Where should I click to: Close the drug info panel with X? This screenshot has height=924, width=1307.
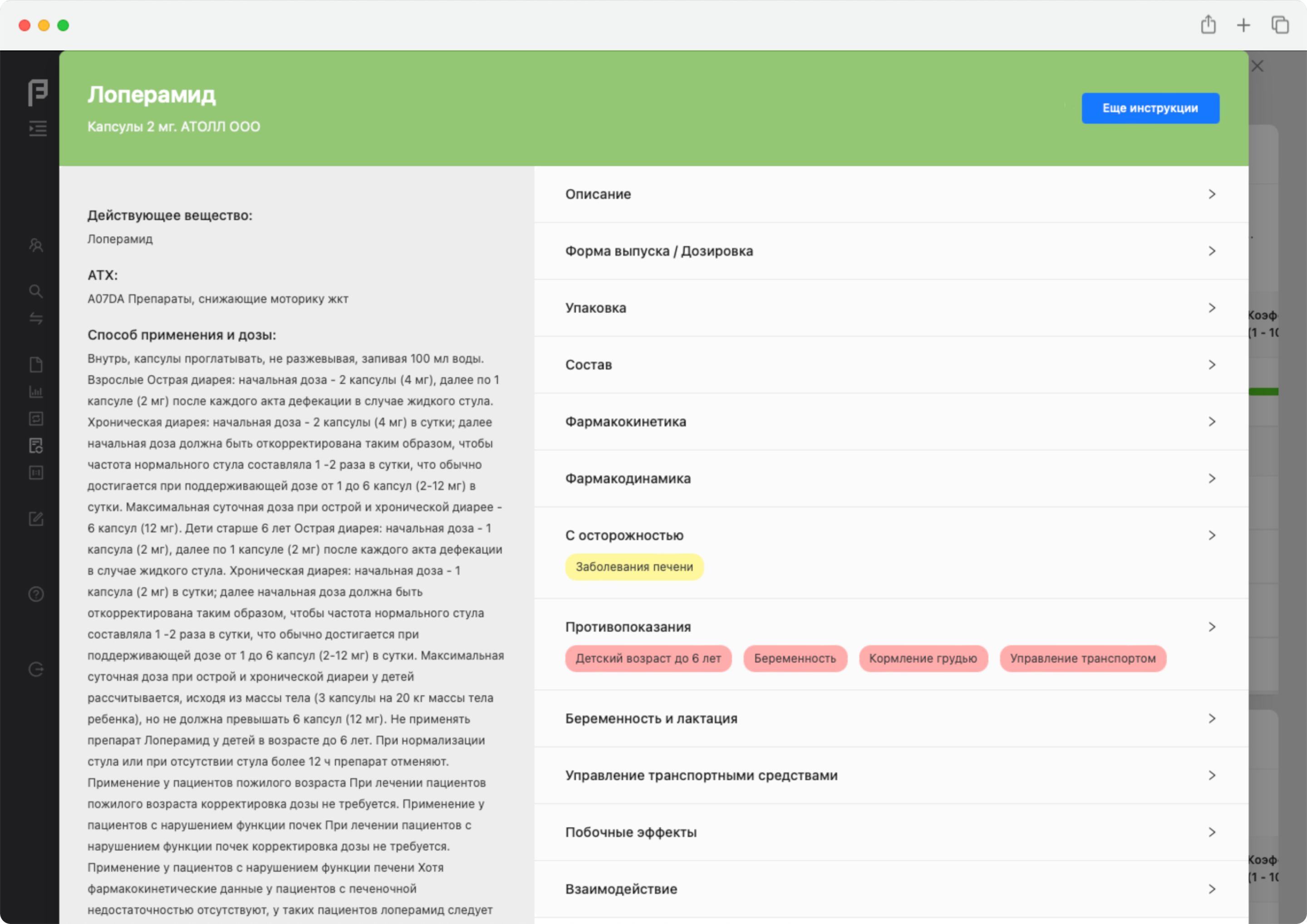[1258, 67]
